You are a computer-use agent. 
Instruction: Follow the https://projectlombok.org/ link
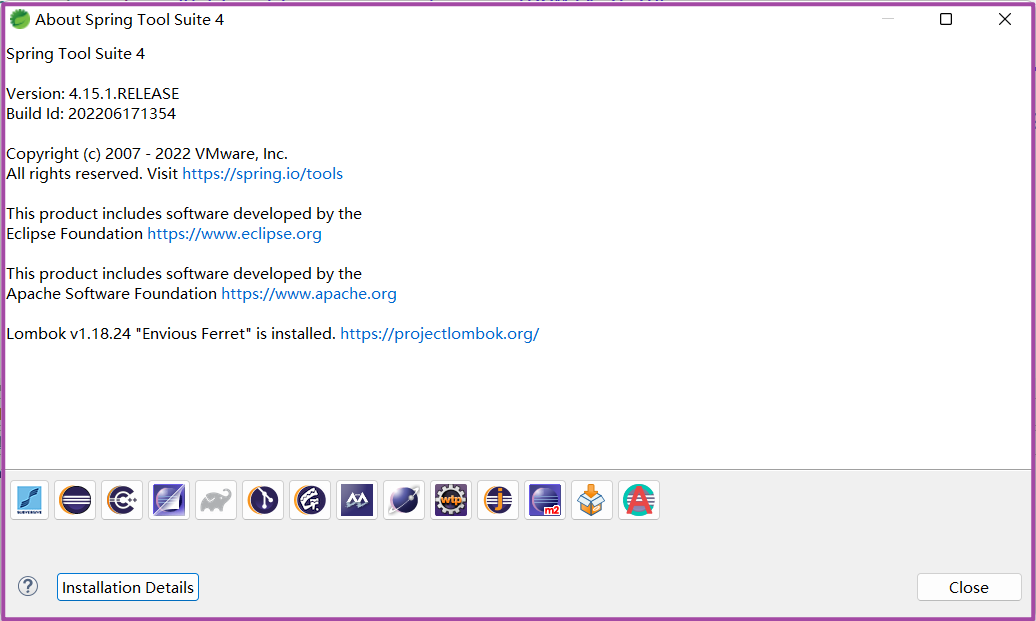pyautogui.click(x=439, y=334)
